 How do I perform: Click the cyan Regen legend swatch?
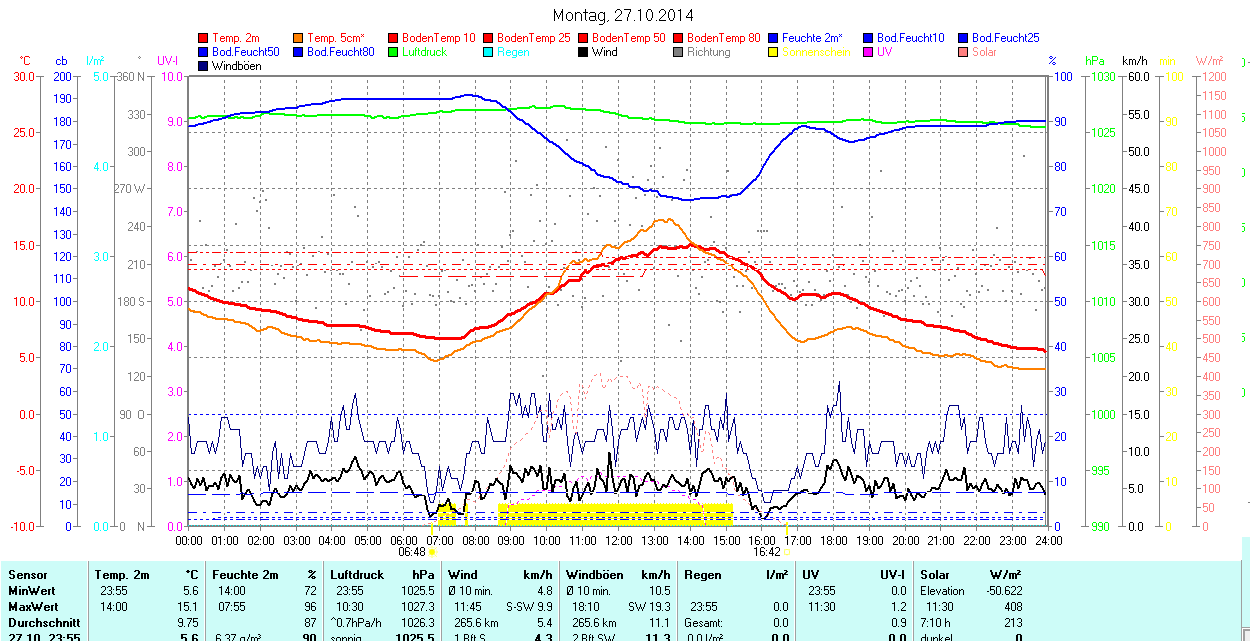489,52
